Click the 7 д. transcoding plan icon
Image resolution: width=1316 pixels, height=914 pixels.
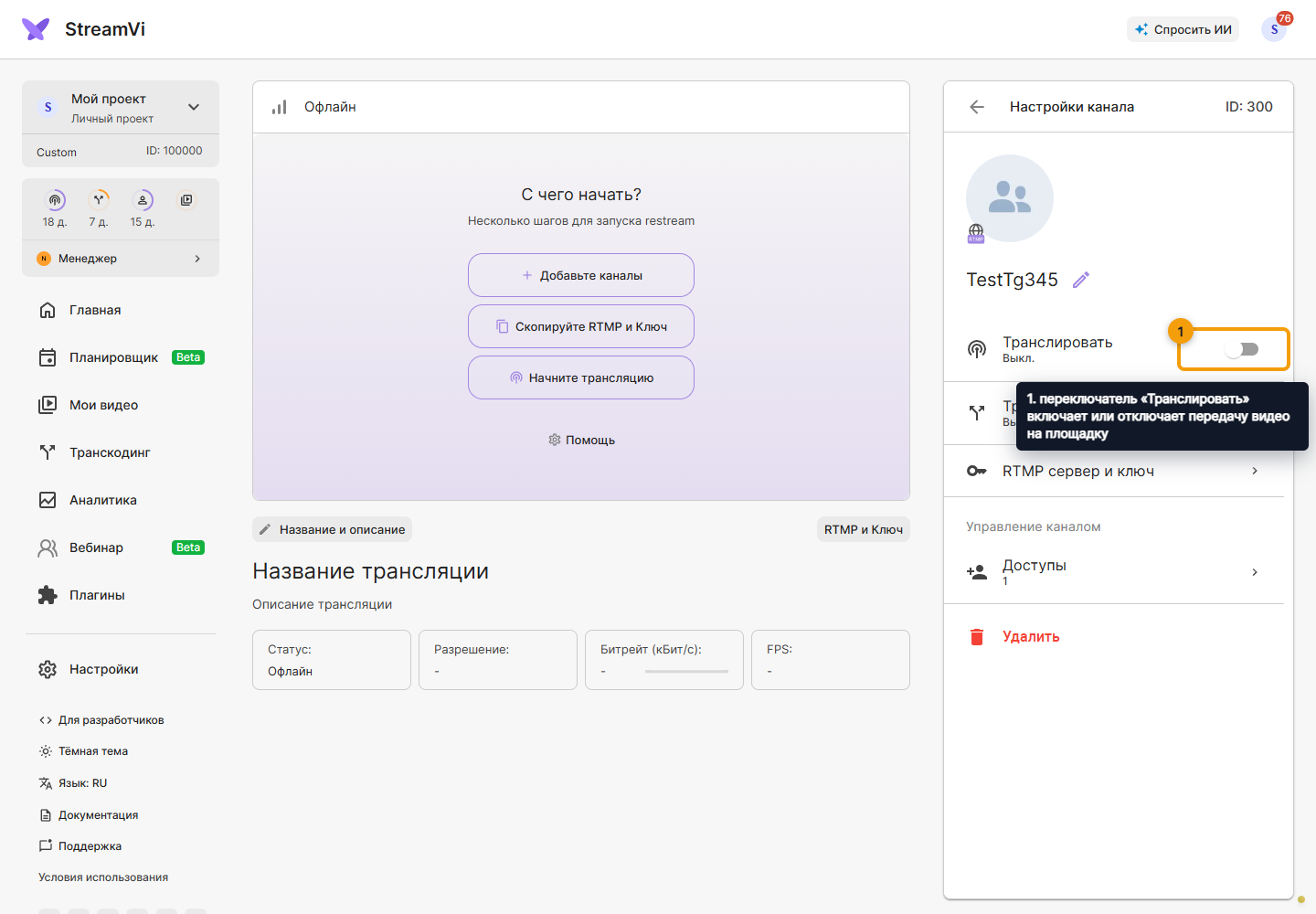point(99,200)
